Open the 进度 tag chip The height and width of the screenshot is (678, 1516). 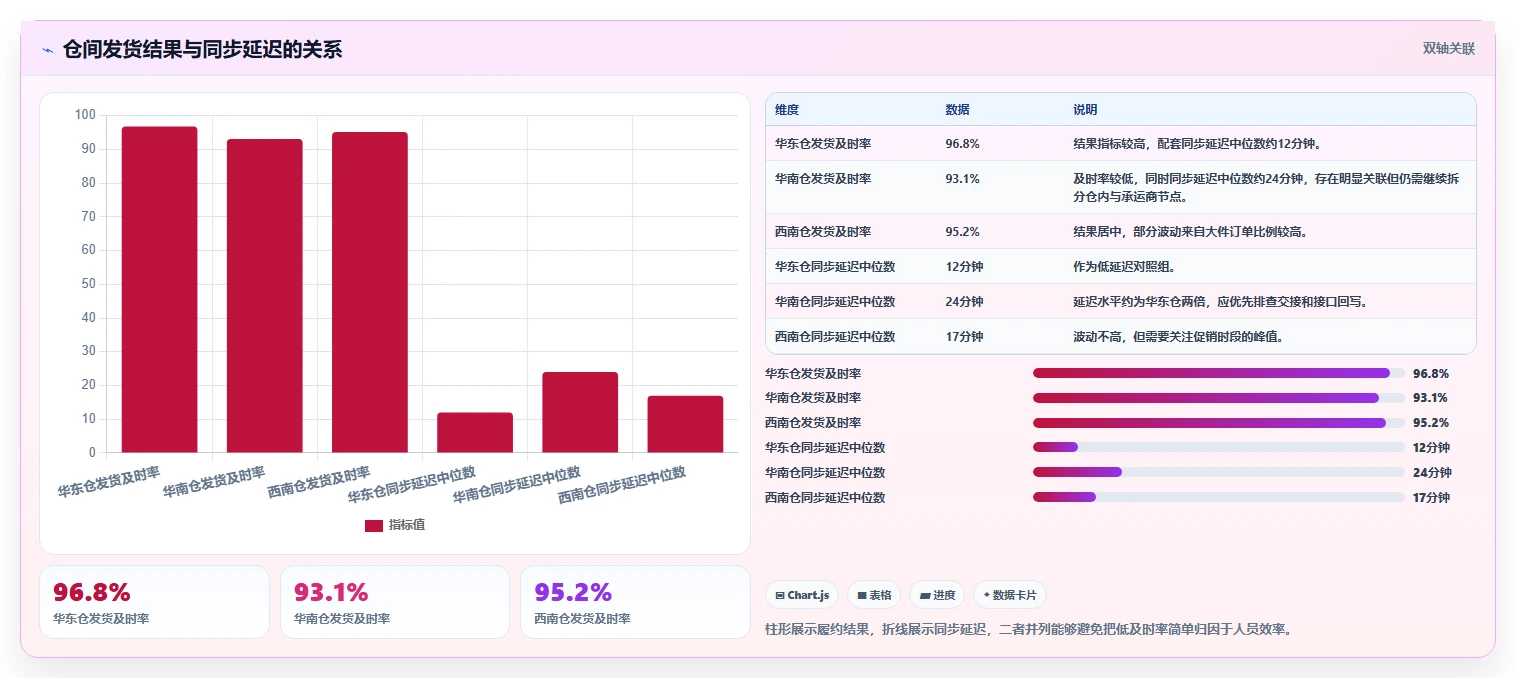pos(937,595)
